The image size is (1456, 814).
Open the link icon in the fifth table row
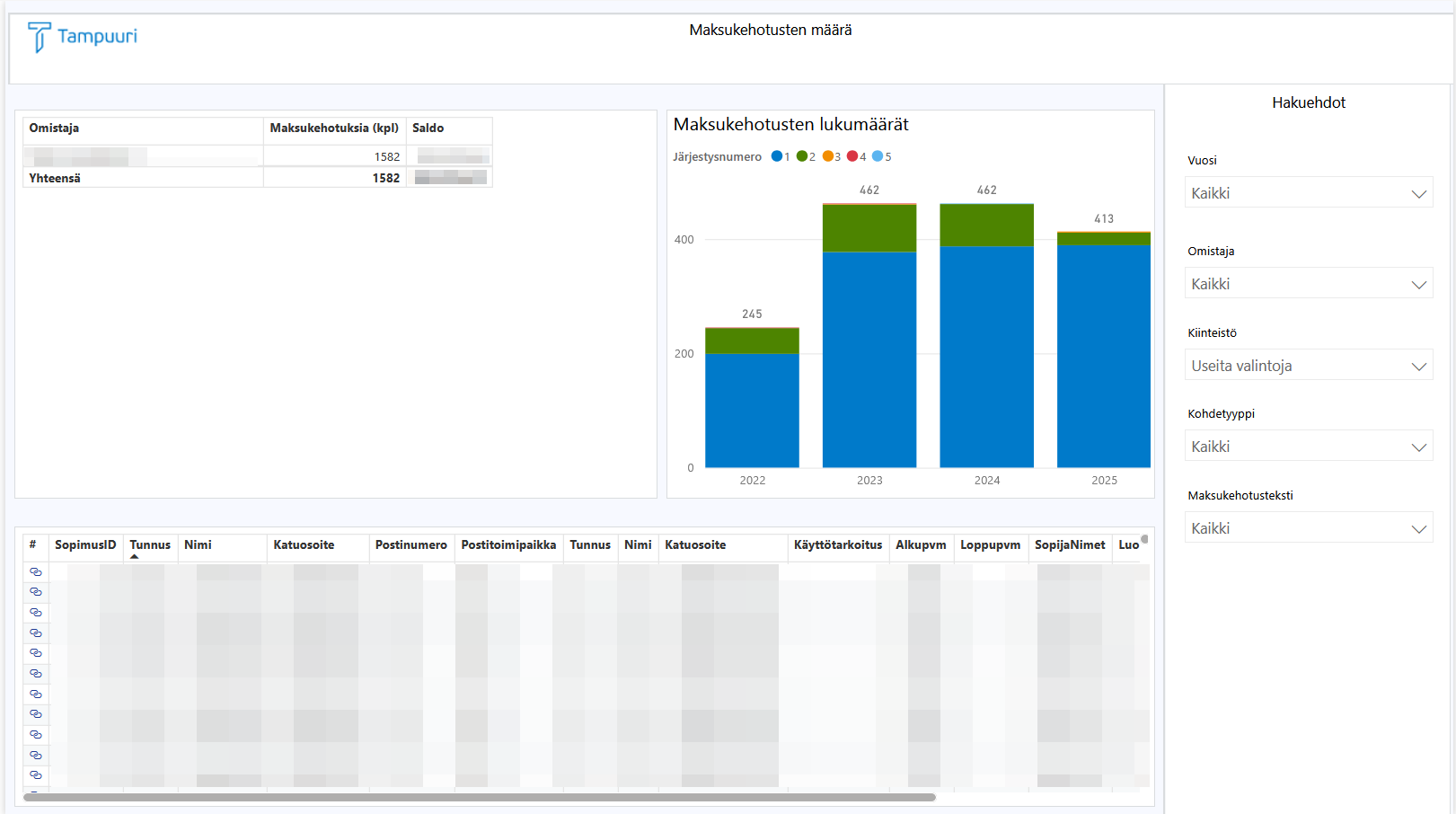[x=36, y=653]
